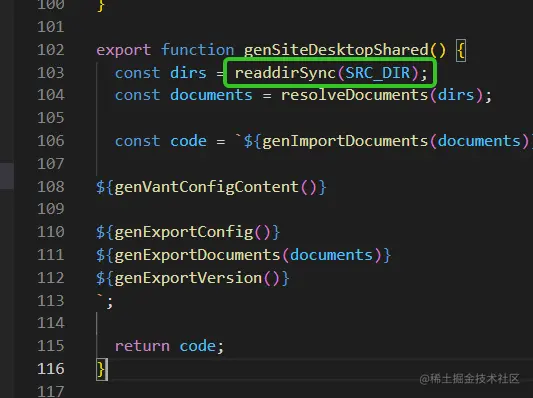This screenshot has width=533, height=398.
Task: Click genExportVersion on line 112
Action: click(x=188, y=278)
